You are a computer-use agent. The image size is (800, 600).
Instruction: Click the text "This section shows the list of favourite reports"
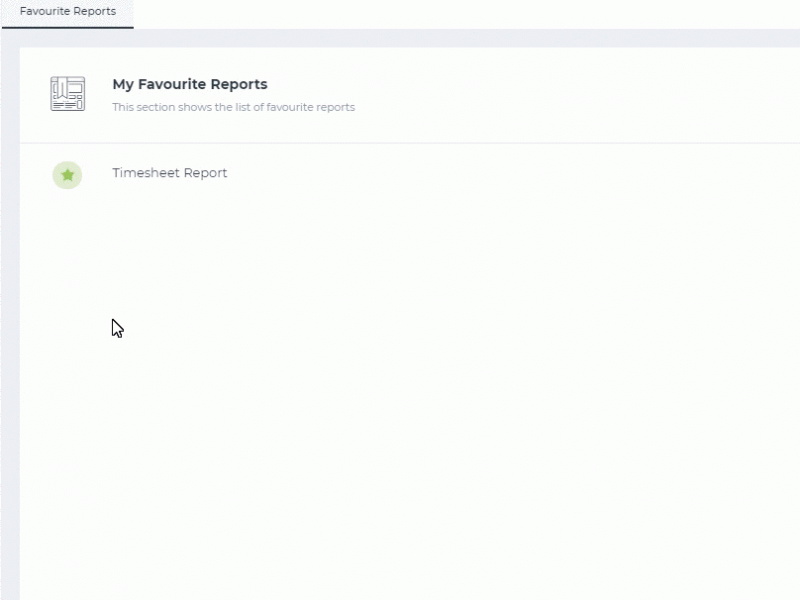(233, 107)
